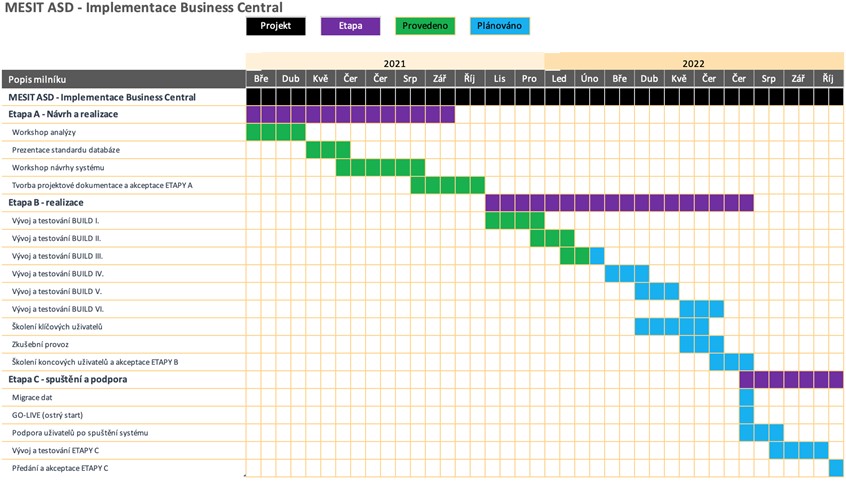The image size is (846, 482).
Task: Select the purple Etapa legend box
Action: (x=350, y=26)
